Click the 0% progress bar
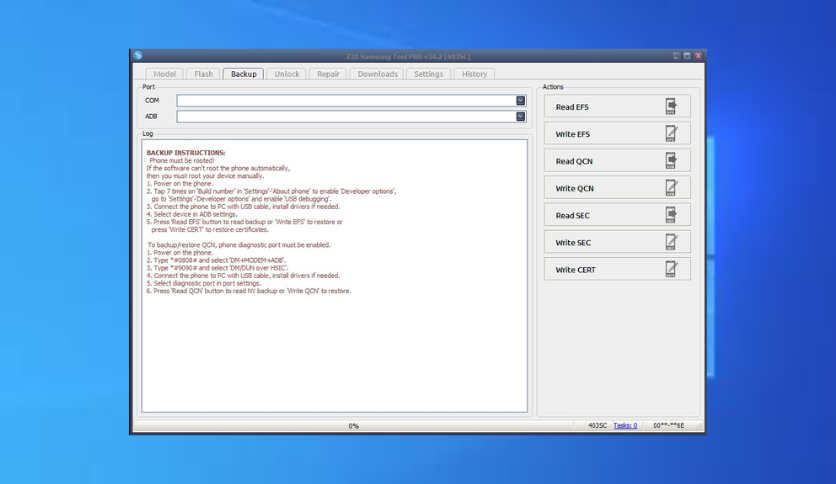Image resolution: width=836 pixels, height=484 pixels. (x=353, y=426)
